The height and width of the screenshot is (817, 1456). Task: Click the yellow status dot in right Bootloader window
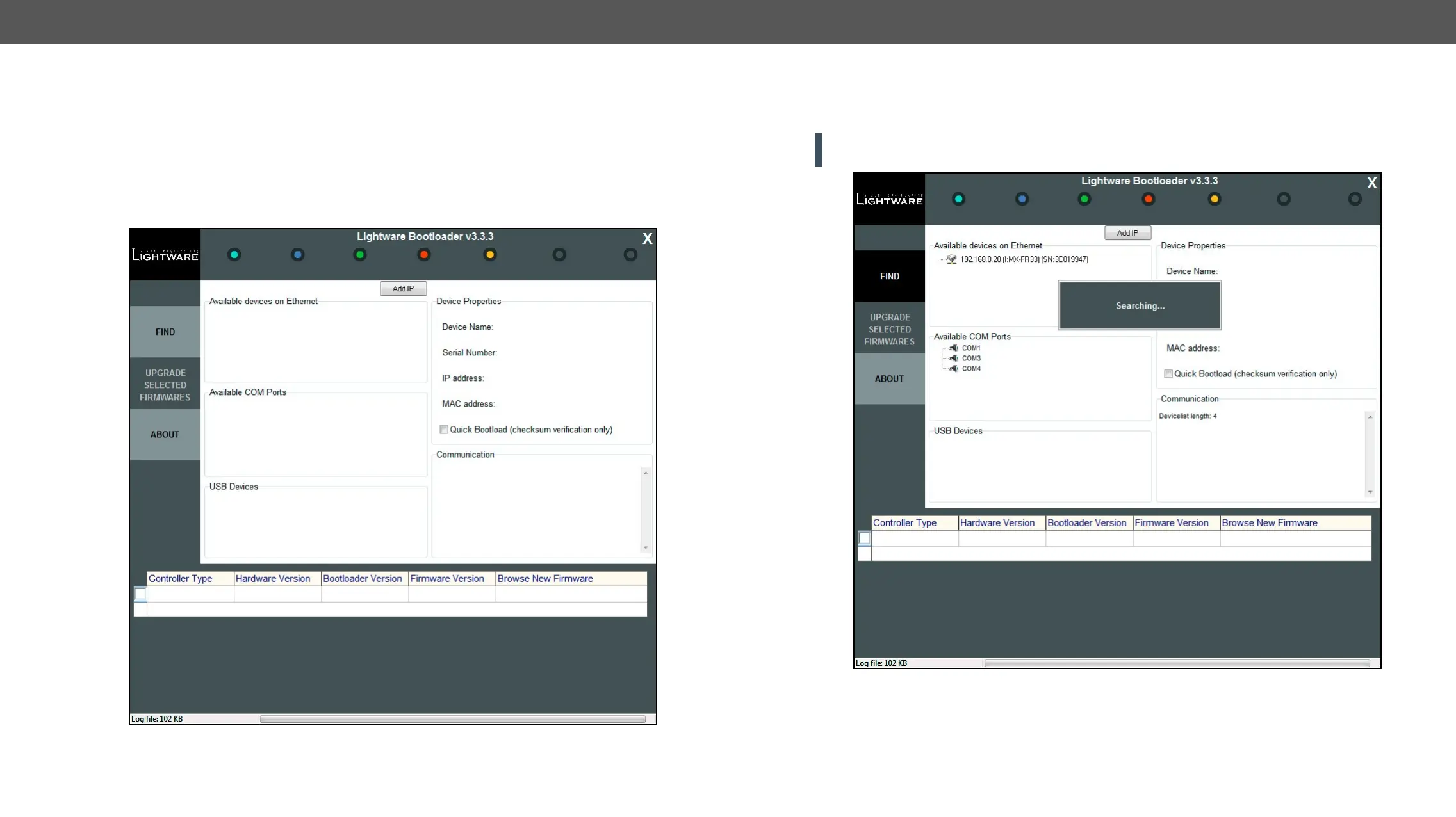[x=1215, y=199]
